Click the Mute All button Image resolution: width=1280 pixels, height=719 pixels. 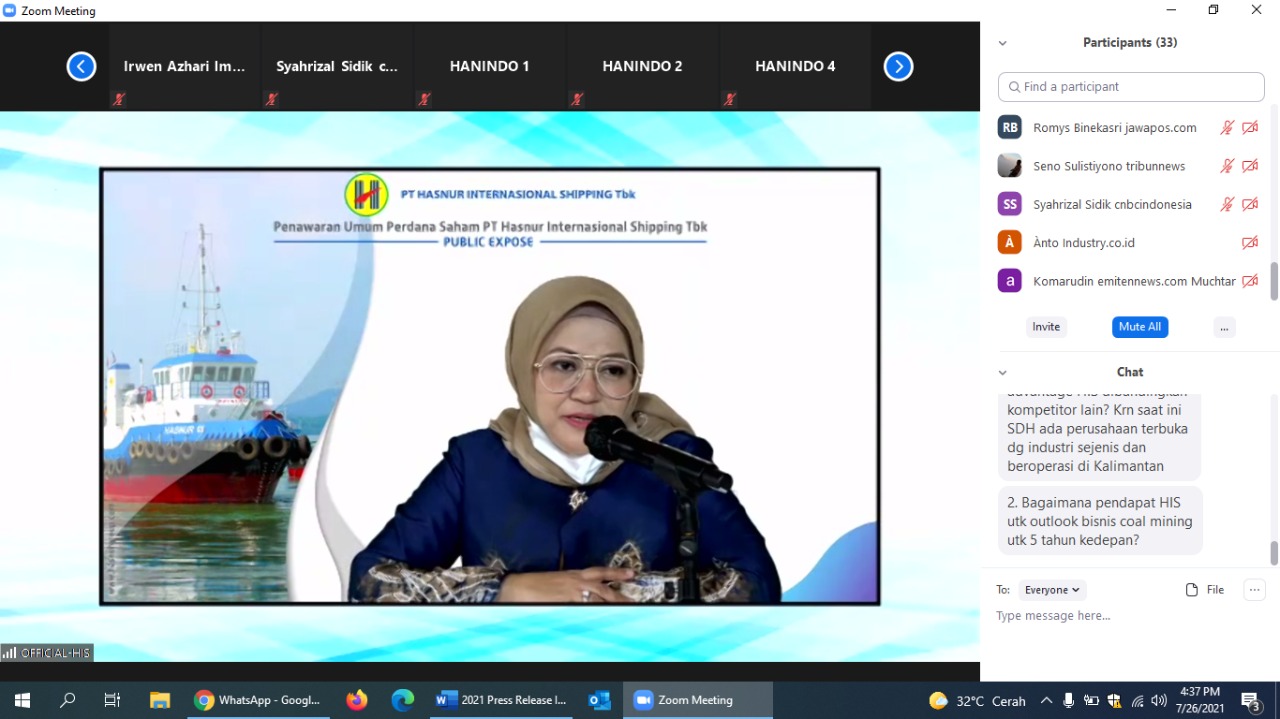(1139, 326)
